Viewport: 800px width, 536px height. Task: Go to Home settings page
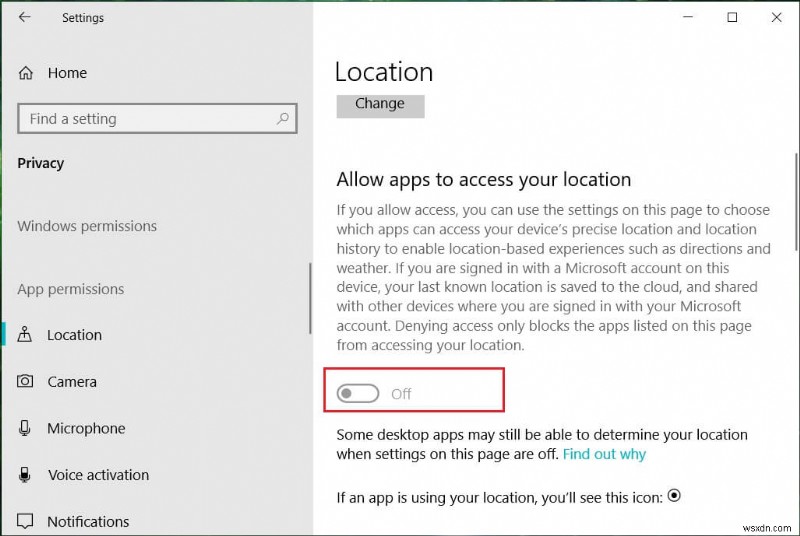click(x=67, y=73)
